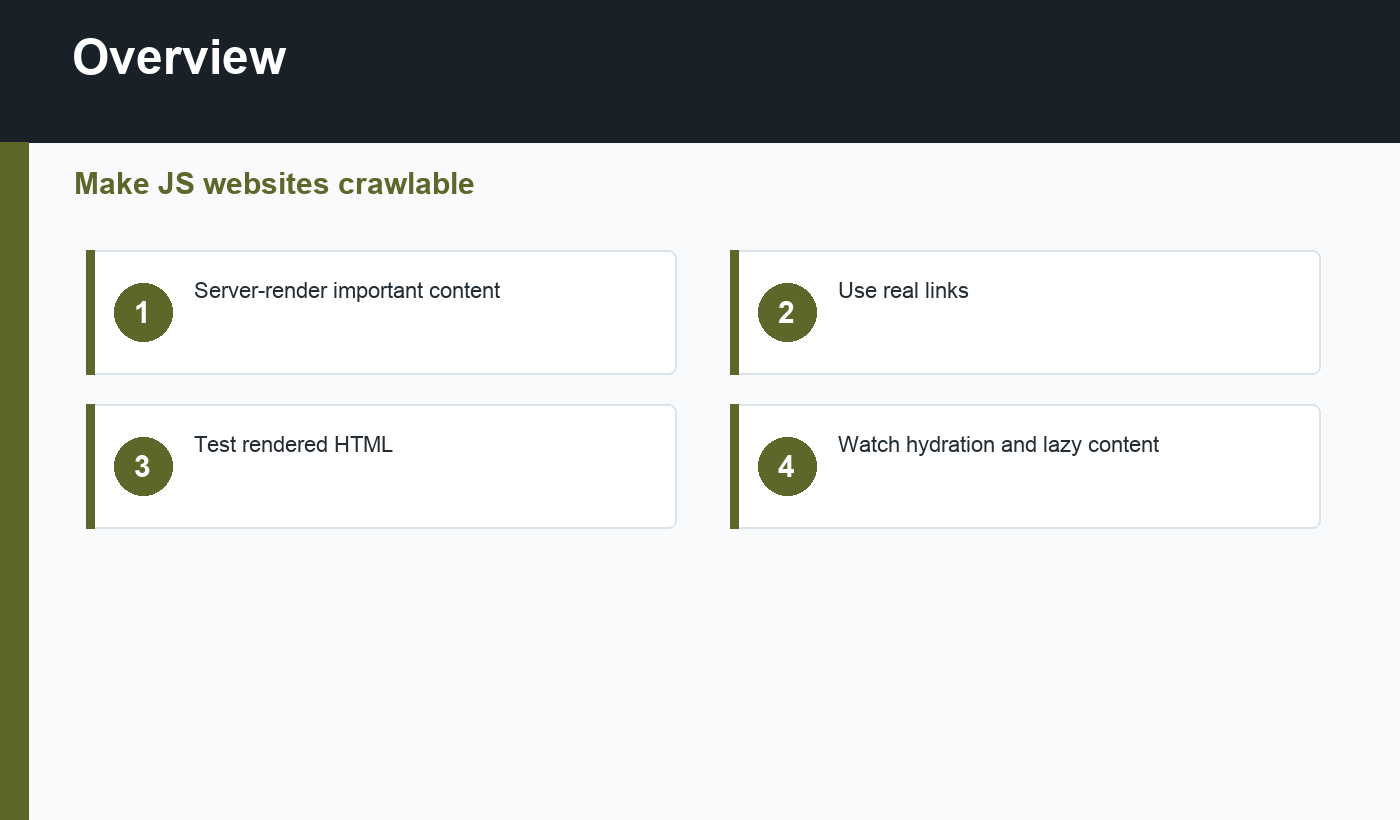Click the number 3 circle badge
This screenshot has height=820, width=1400.
pos(143,466)
